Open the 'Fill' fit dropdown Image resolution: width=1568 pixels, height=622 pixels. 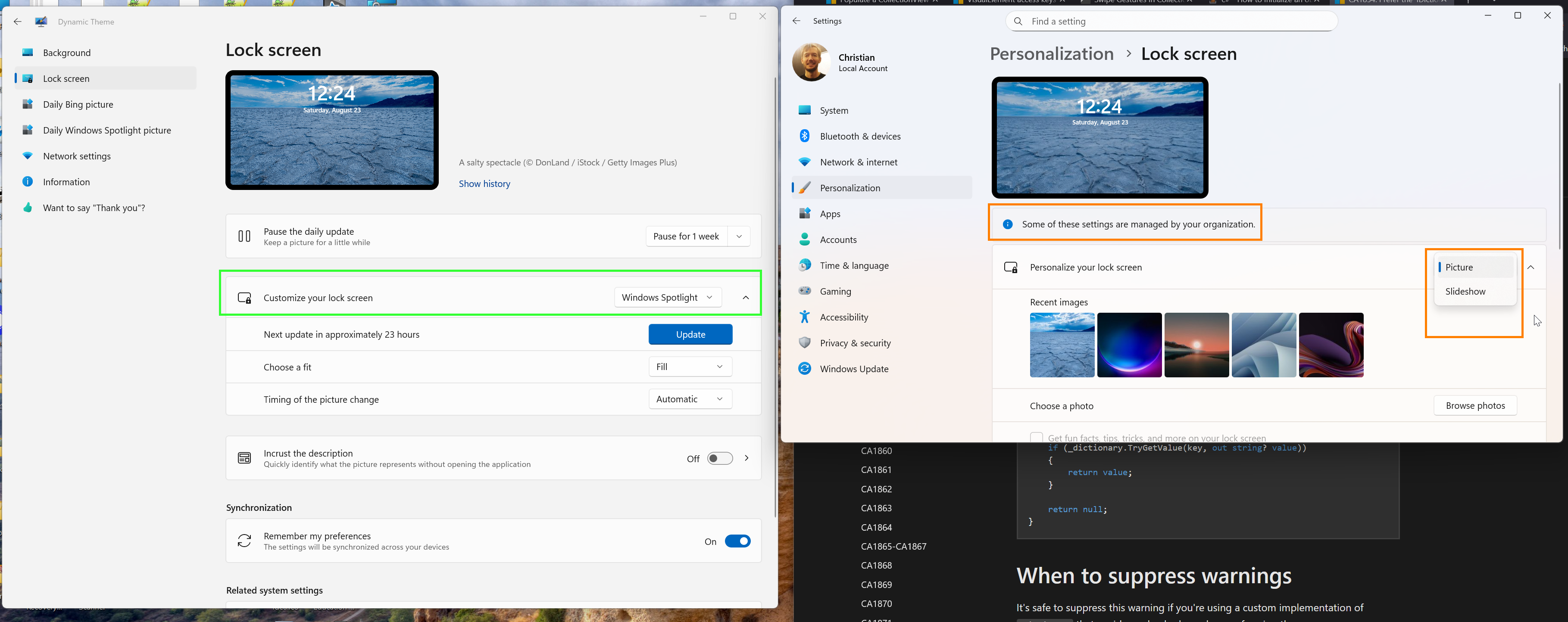pos(690,367)
